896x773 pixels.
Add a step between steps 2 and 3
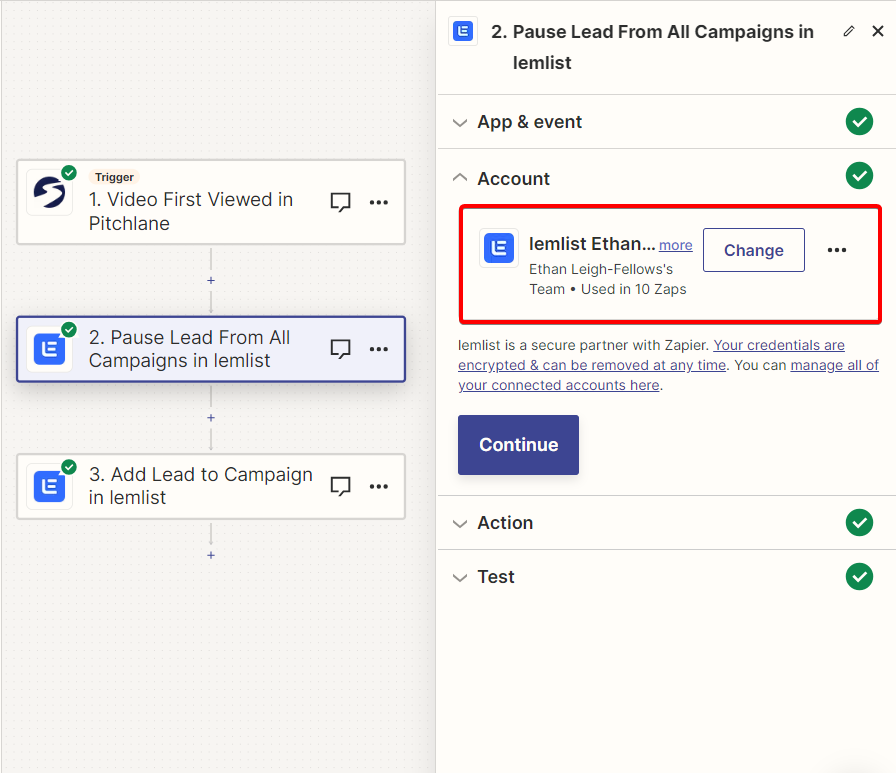click(211, 418)
